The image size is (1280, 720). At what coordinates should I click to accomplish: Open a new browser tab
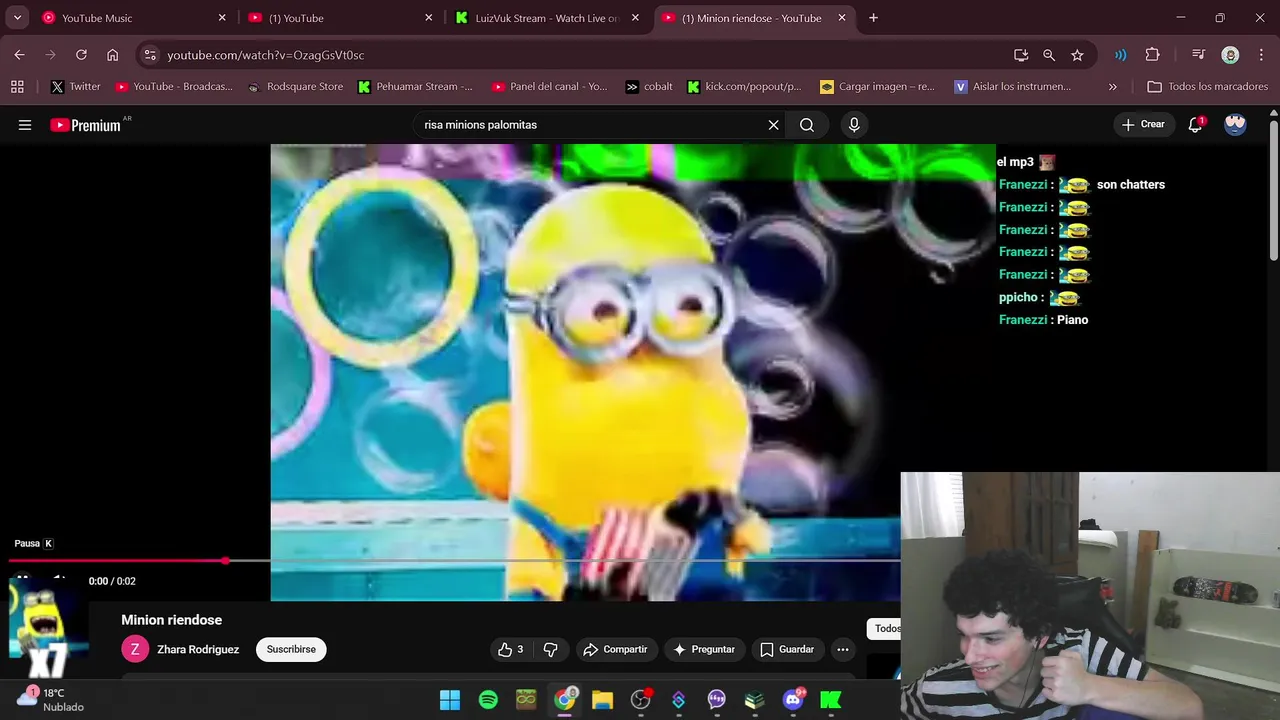pos(873,18)
